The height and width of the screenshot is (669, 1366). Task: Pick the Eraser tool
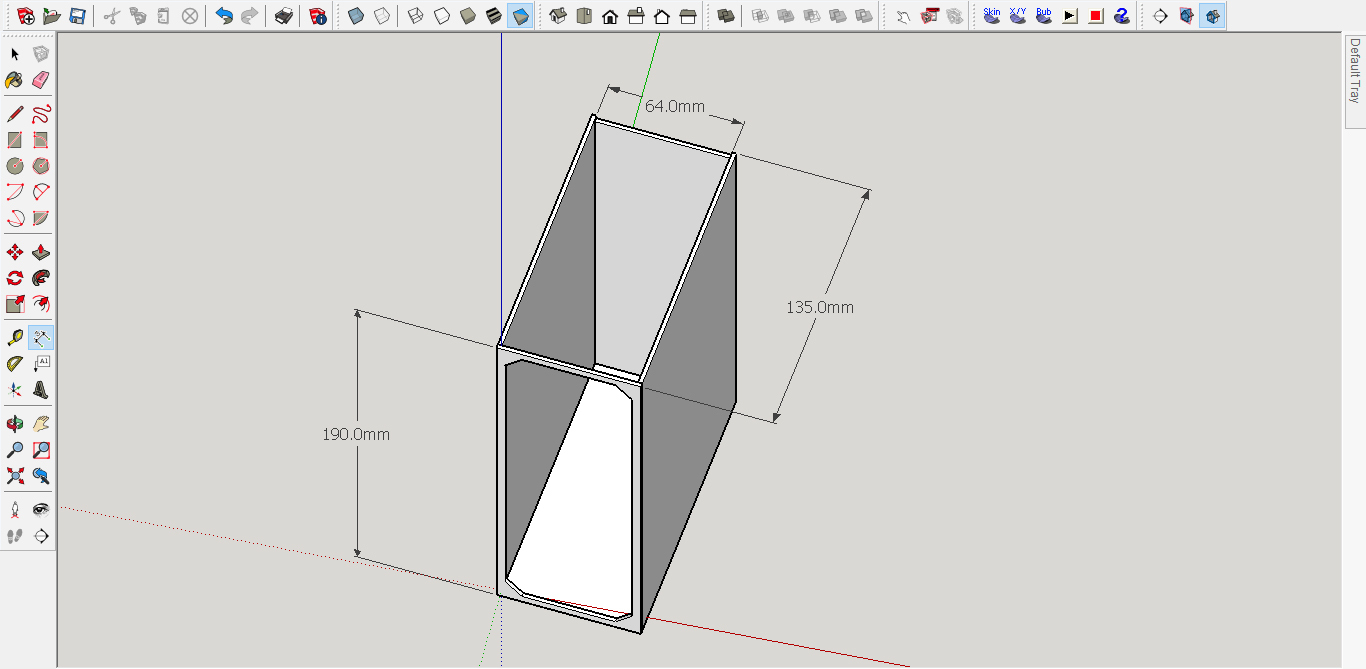[41, 80]
